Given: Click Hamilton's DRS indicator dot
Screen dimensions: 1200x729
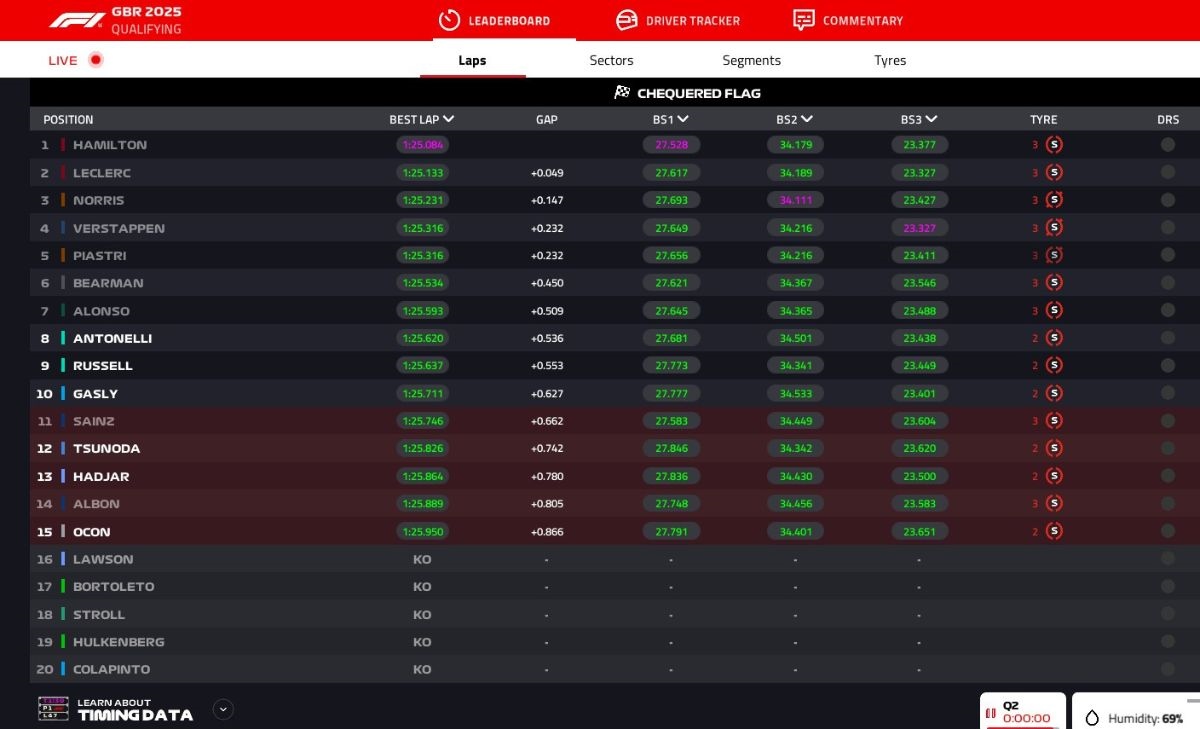Looking at the screenshot, I should coord(1167,145).
